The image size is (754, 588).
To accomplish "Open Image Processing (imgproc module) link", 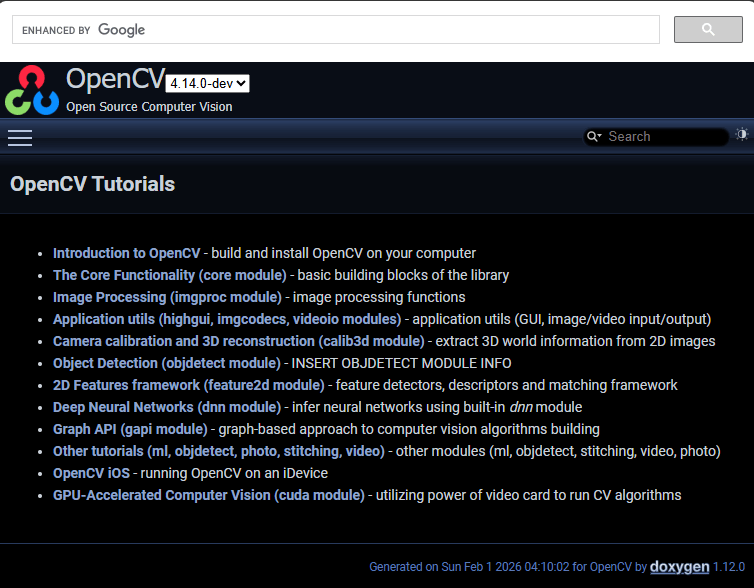I will tap(167, 297).
